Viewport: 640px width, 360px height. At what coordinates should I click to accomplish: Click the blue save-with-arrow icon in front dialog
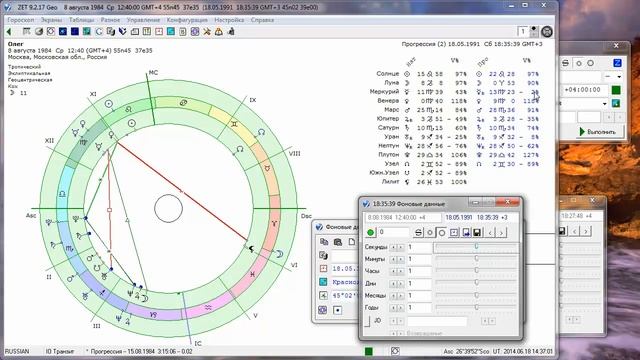(466, 232)
